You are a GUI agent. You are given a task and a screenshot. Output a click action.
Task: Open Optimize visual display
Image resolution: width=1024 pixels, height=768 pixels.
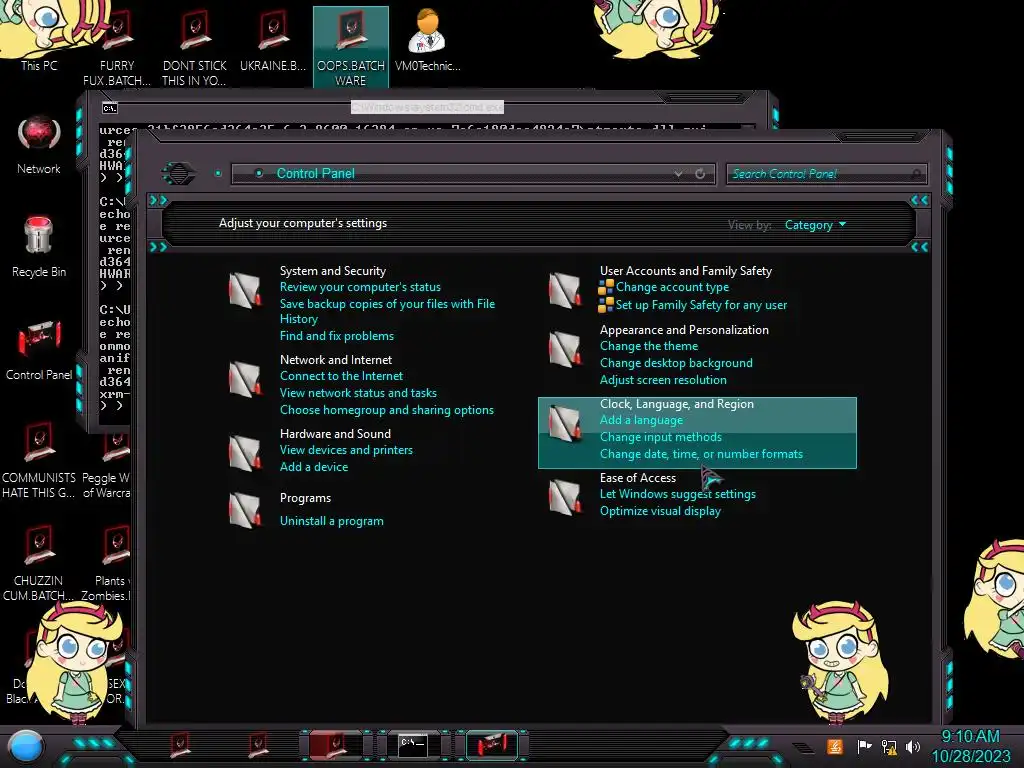click(x=660, y=511)
